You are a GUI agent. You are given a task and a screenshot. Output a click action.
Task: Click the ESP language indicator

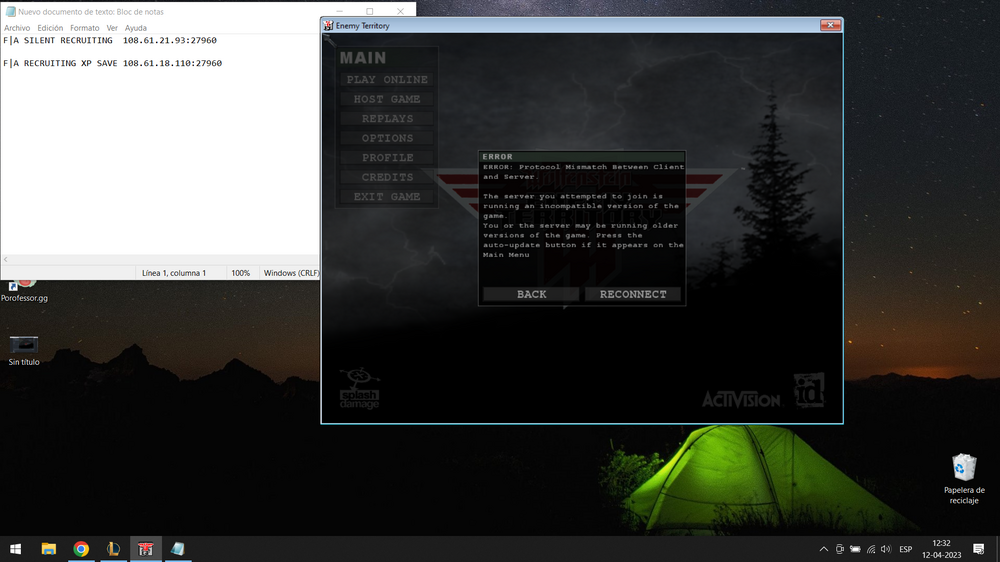(x=906, y=549)
